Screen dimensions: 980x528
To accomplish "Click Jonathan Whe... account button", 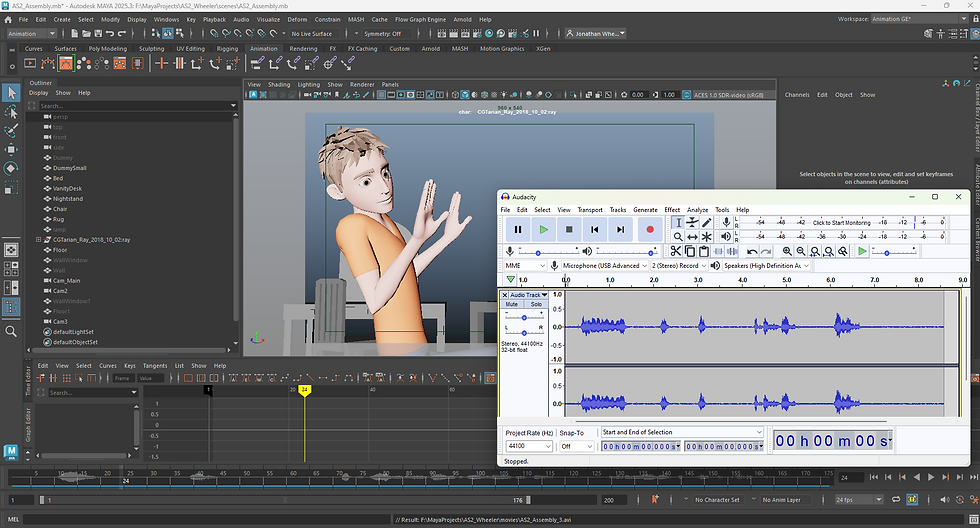I will [x=596, y=34].
